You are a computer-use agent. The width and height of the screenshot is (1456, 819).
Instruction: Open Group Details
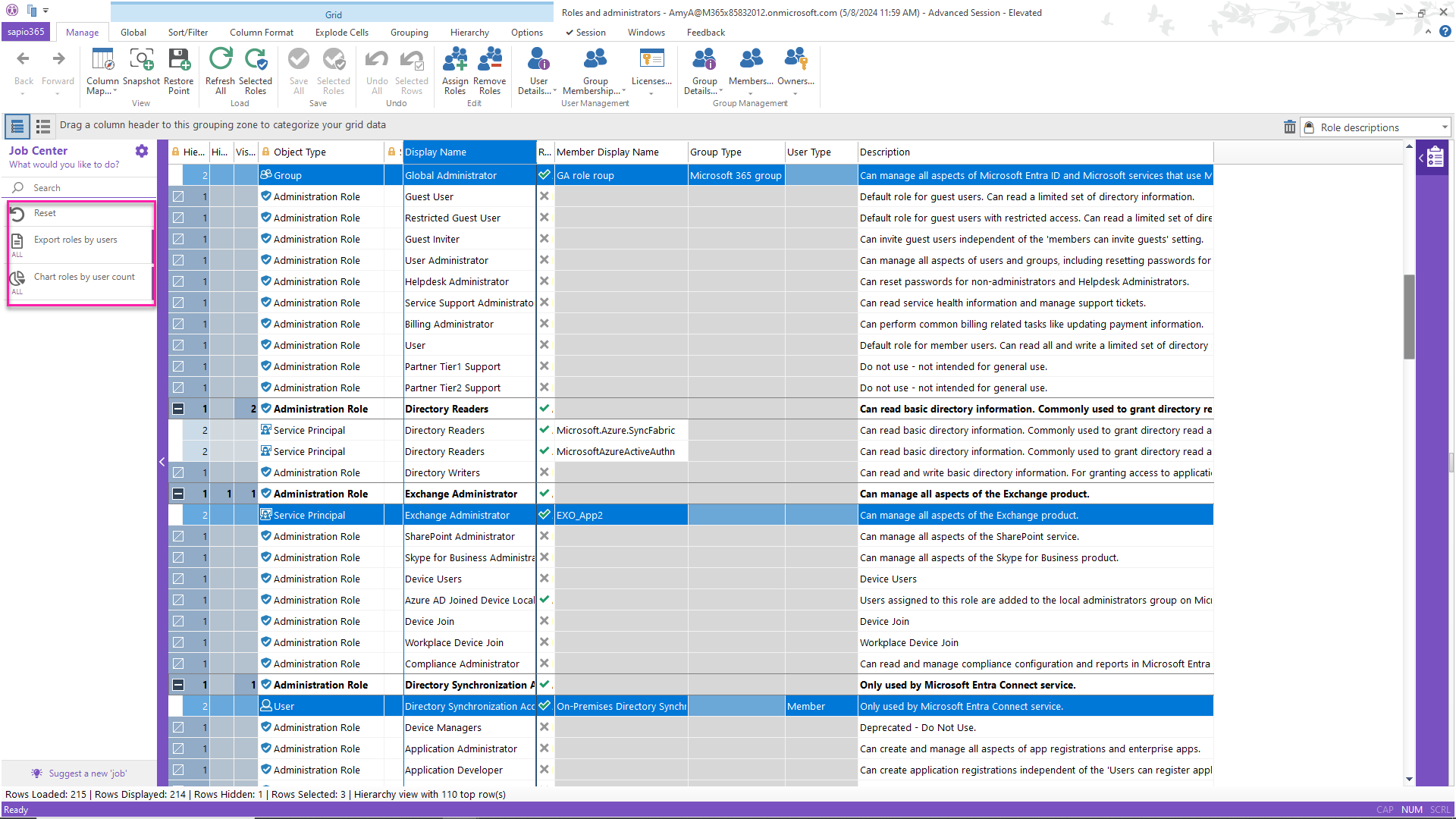point(704,71)
